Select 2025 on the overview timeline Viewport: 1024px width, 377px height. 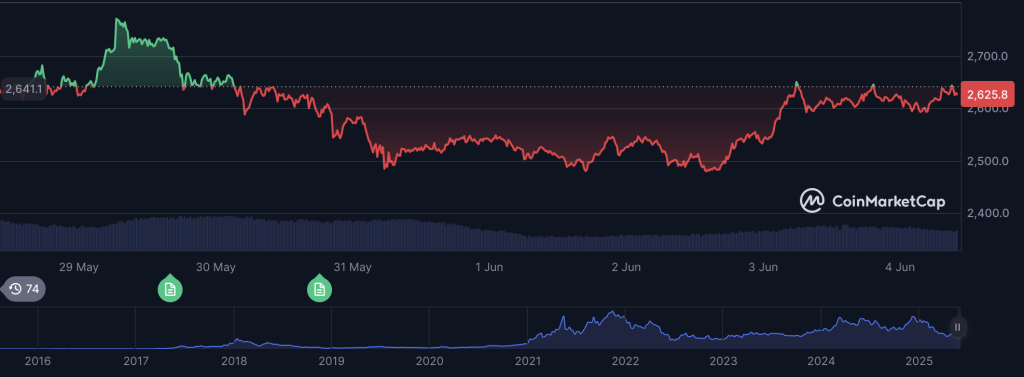pyautogui.click(x=918, y=360)
